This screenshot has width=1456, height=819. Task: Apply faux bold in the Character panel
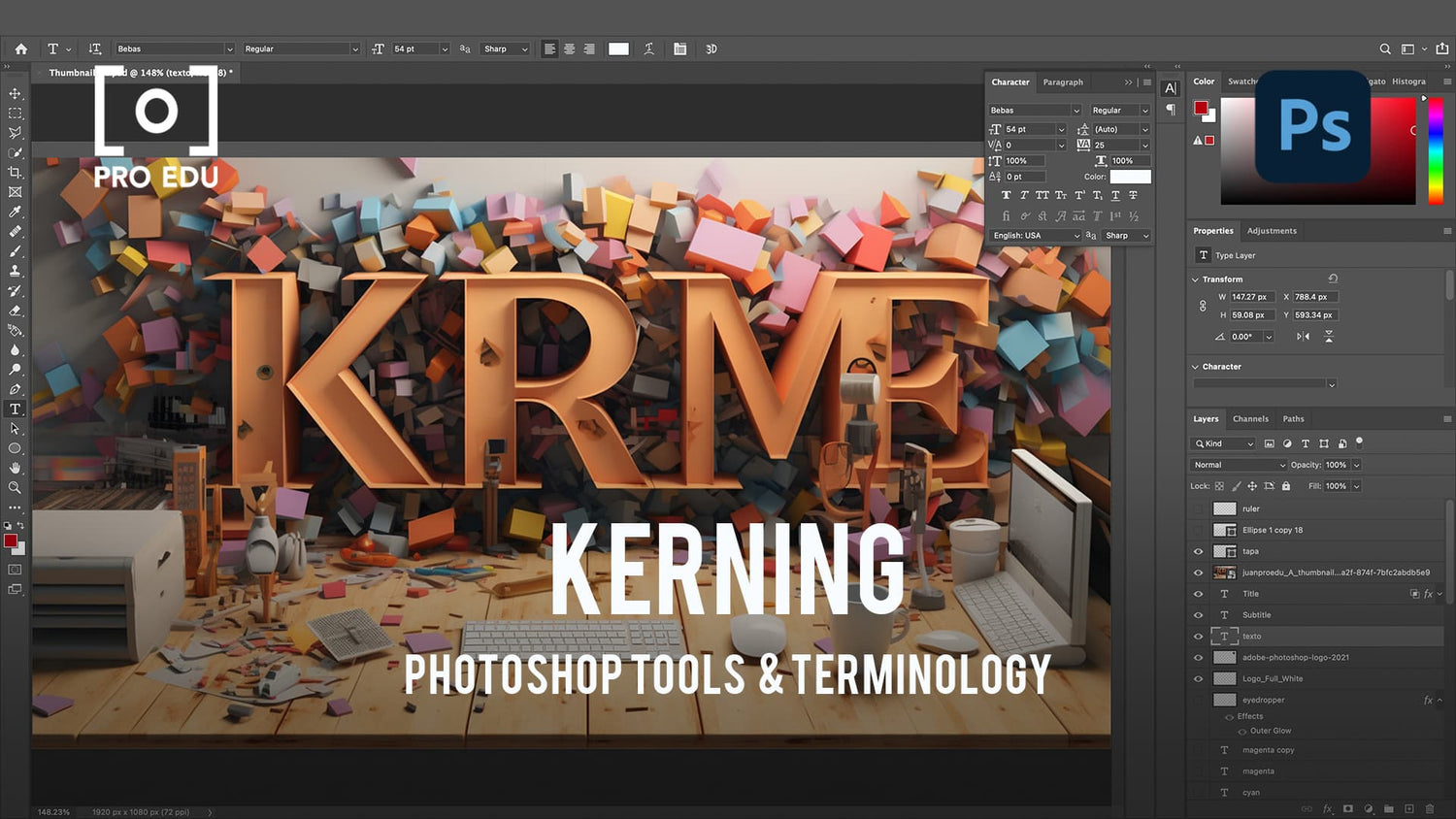click(x=1006, y=194)
